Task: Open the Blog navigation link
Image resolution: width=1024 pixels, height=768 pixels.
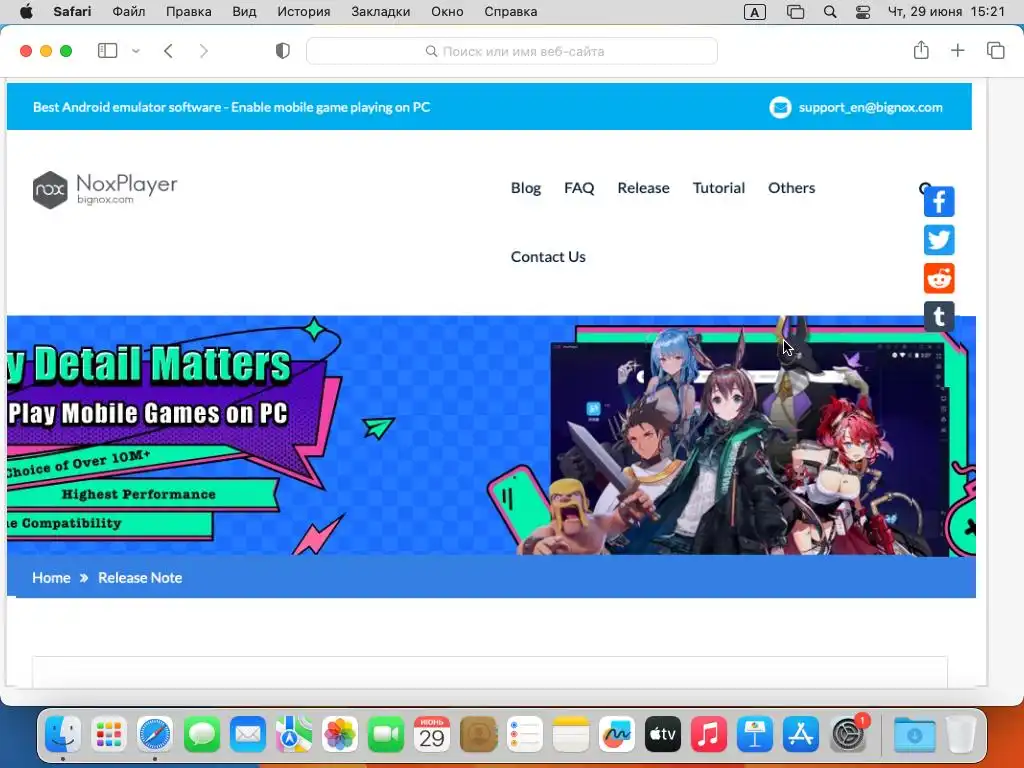Action: [x=526, y=188]
